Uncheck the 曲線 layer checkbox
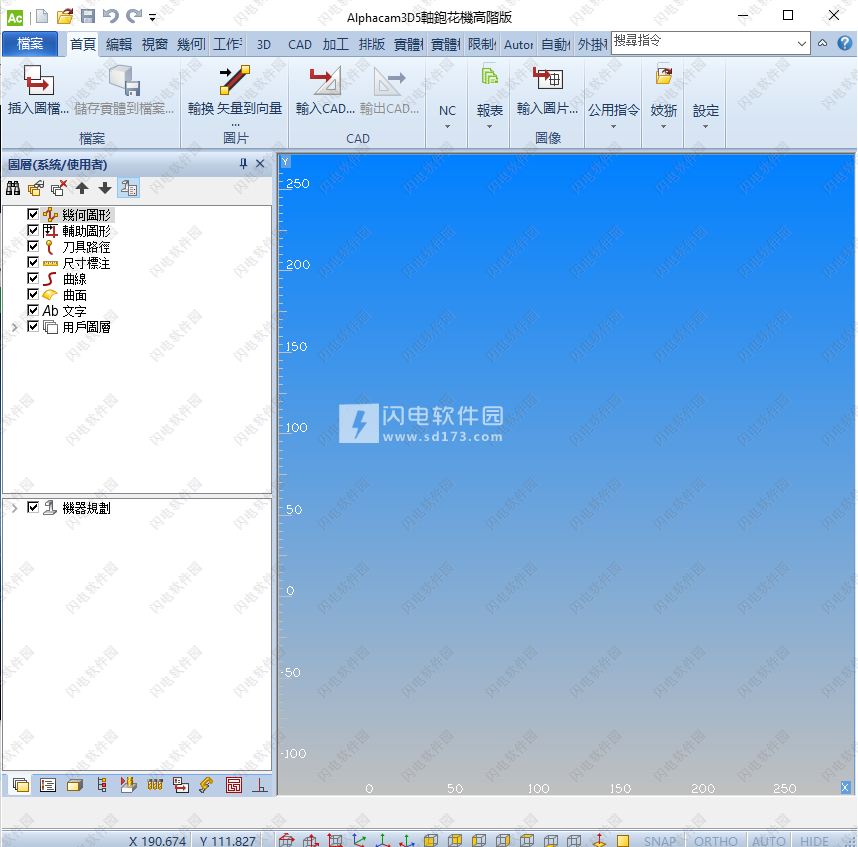The height and width of the screenshot is (847, 858). pyautogui.click(x=33, y=278)
